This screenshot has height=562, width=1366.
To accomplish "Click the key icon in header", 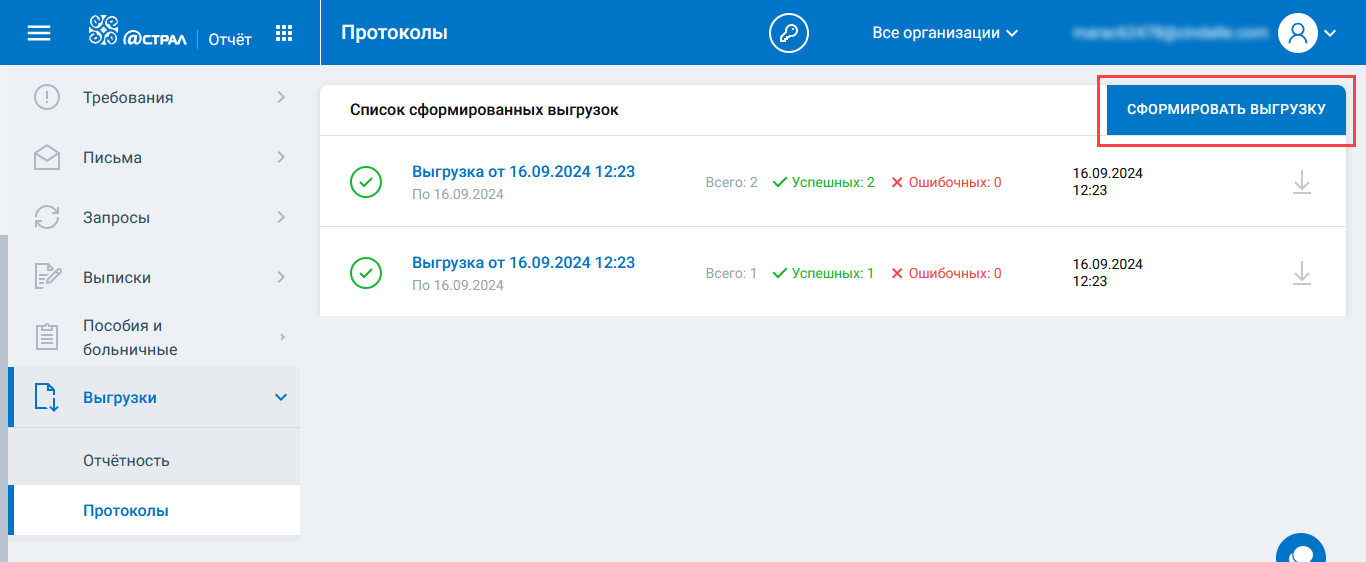I will click(x=788, y=33).
